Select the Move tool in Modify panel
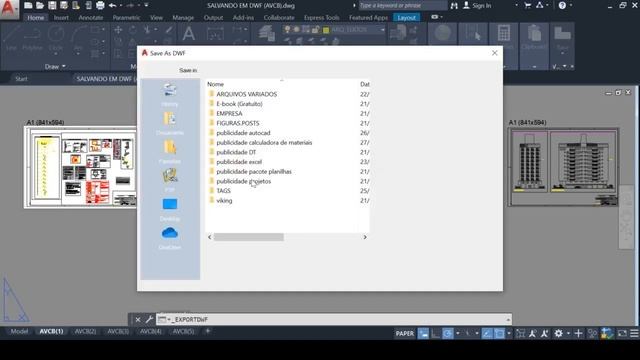 118,30
